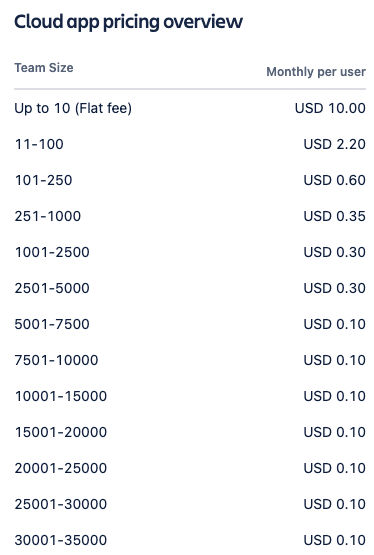Click the USD 0.60 price value
Image resolution: width=374 pixels, height=555 pixels.
(334, 180)
